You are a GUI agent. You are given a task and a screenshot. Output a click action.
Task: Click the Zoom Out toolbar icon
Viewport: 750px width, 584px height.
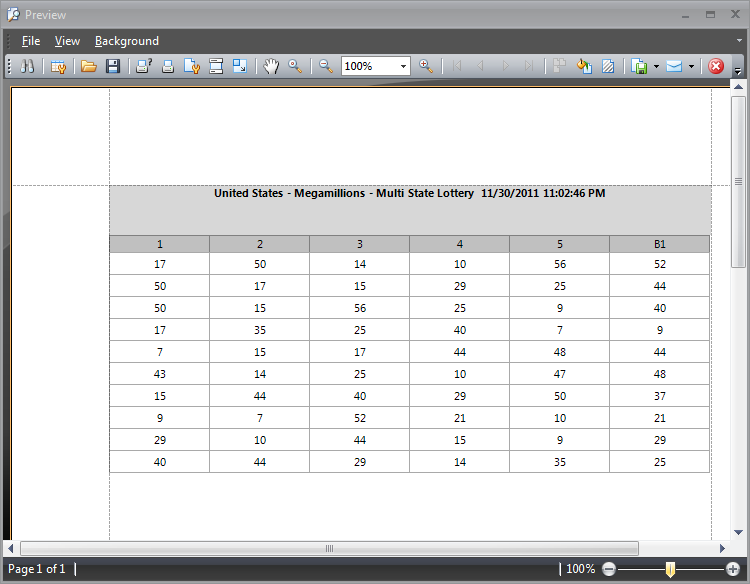325,66
